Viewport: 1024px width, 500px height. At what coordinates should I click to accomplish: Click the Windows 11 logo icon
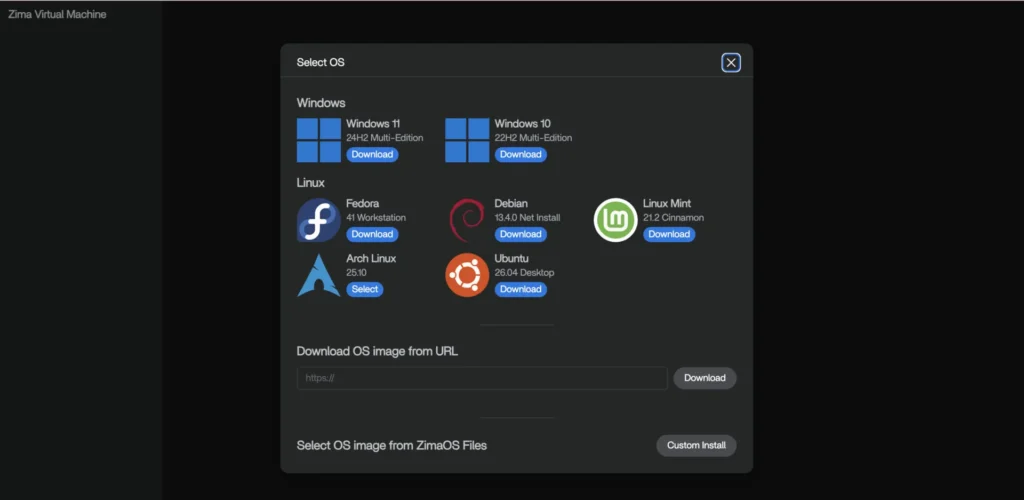[319, 140]
